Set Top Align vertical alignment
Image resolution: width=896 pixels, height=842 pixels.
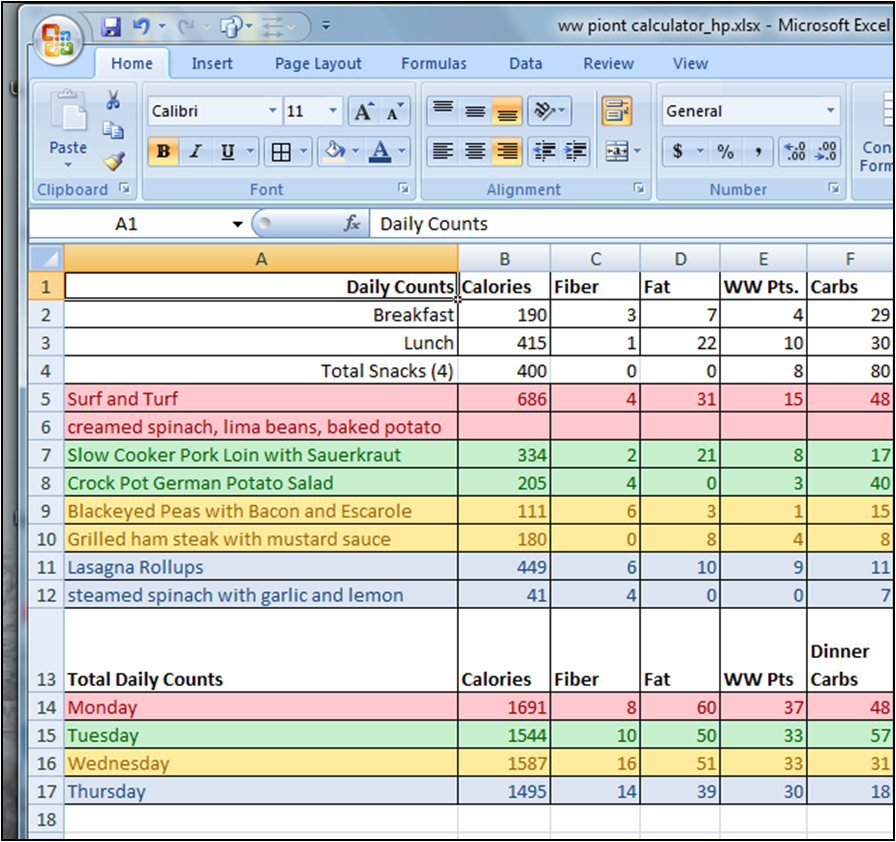[x=443, y=111]
